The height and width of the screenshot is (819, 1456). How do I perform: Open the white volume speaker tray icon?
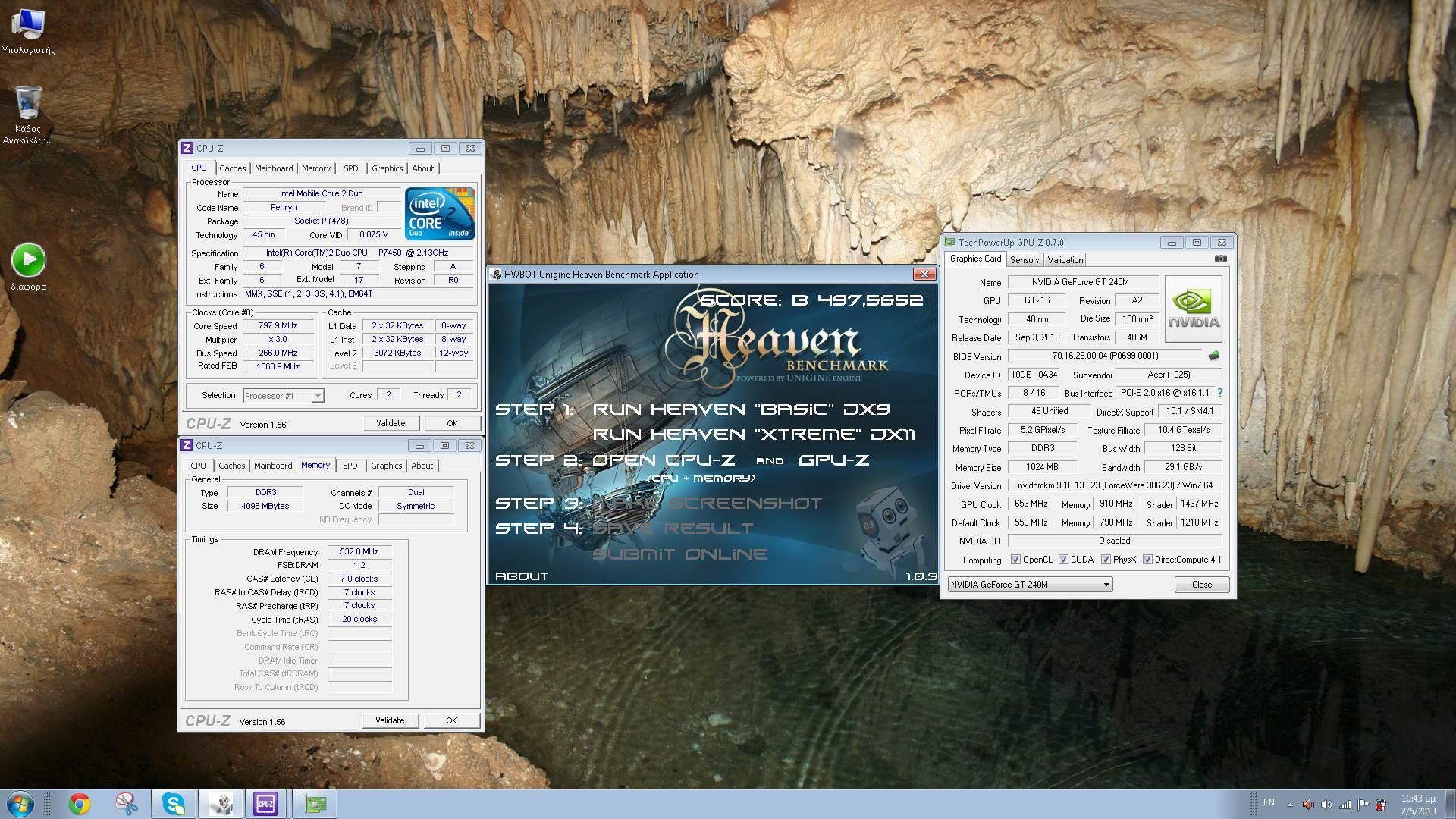[1326, 805]
